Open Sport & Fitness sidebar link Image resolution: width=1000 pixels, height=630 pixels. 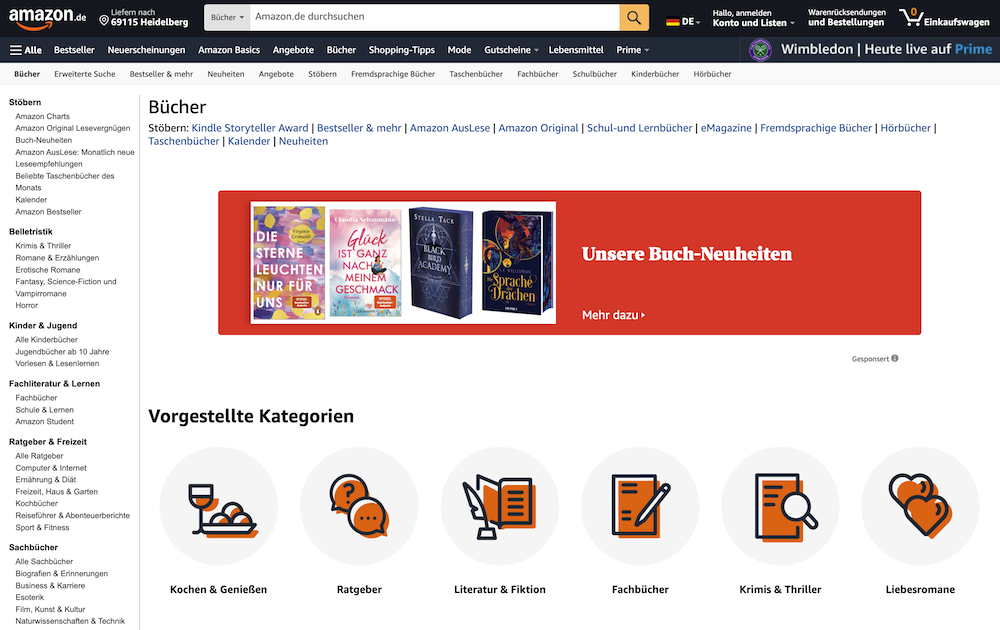coord(42,527)
